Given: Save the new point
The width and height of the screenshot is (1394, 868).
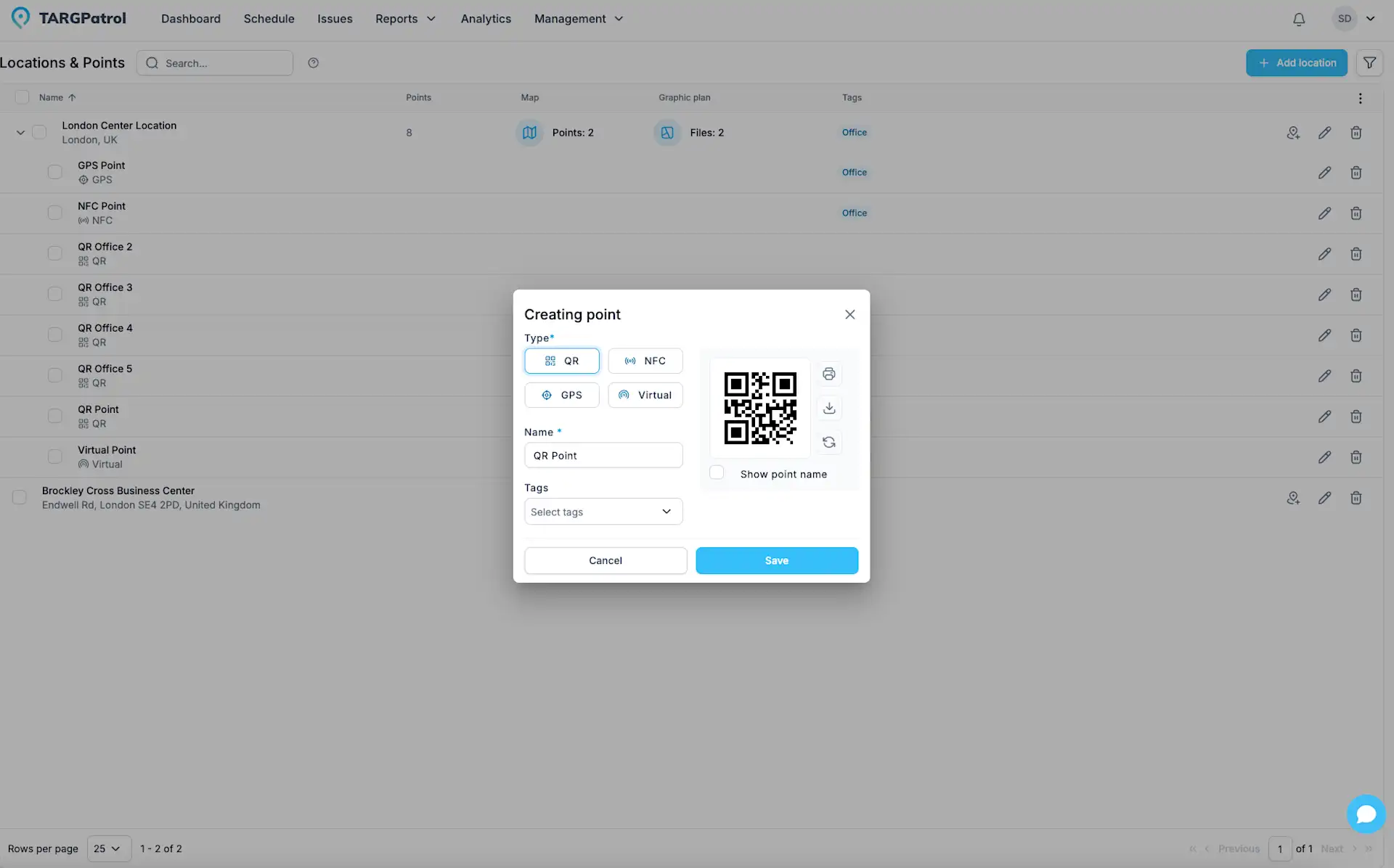Looking at the screenshot, I should (x=776, y=560).
